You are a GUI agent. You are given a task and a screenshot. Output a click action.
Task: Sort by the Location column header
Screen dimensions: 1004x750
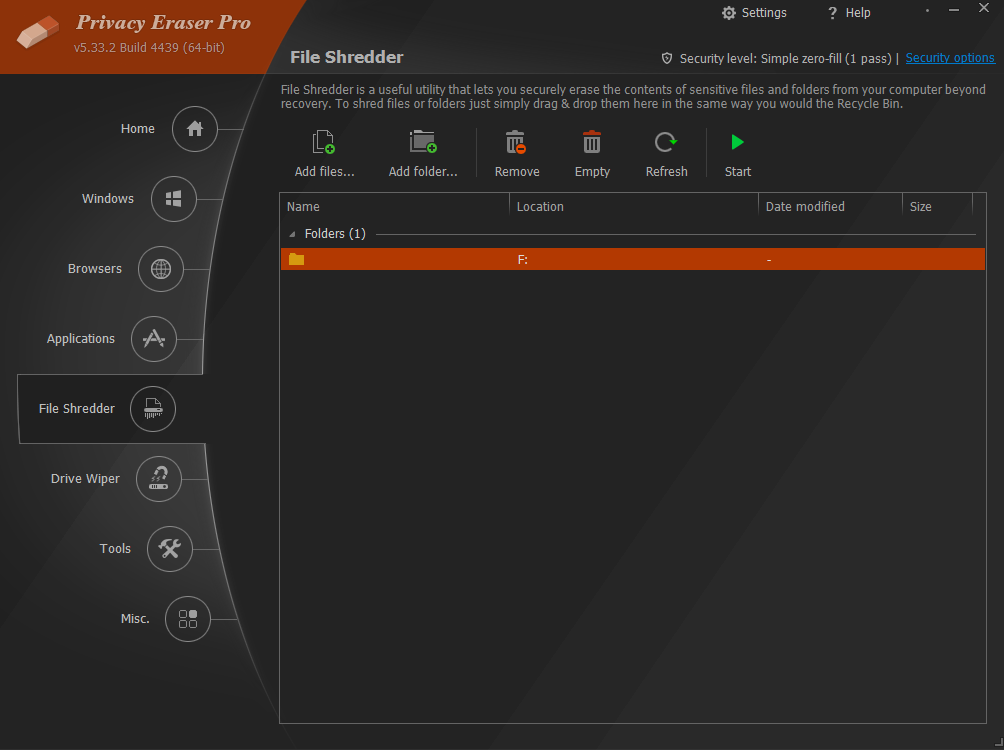click(634, 206)
